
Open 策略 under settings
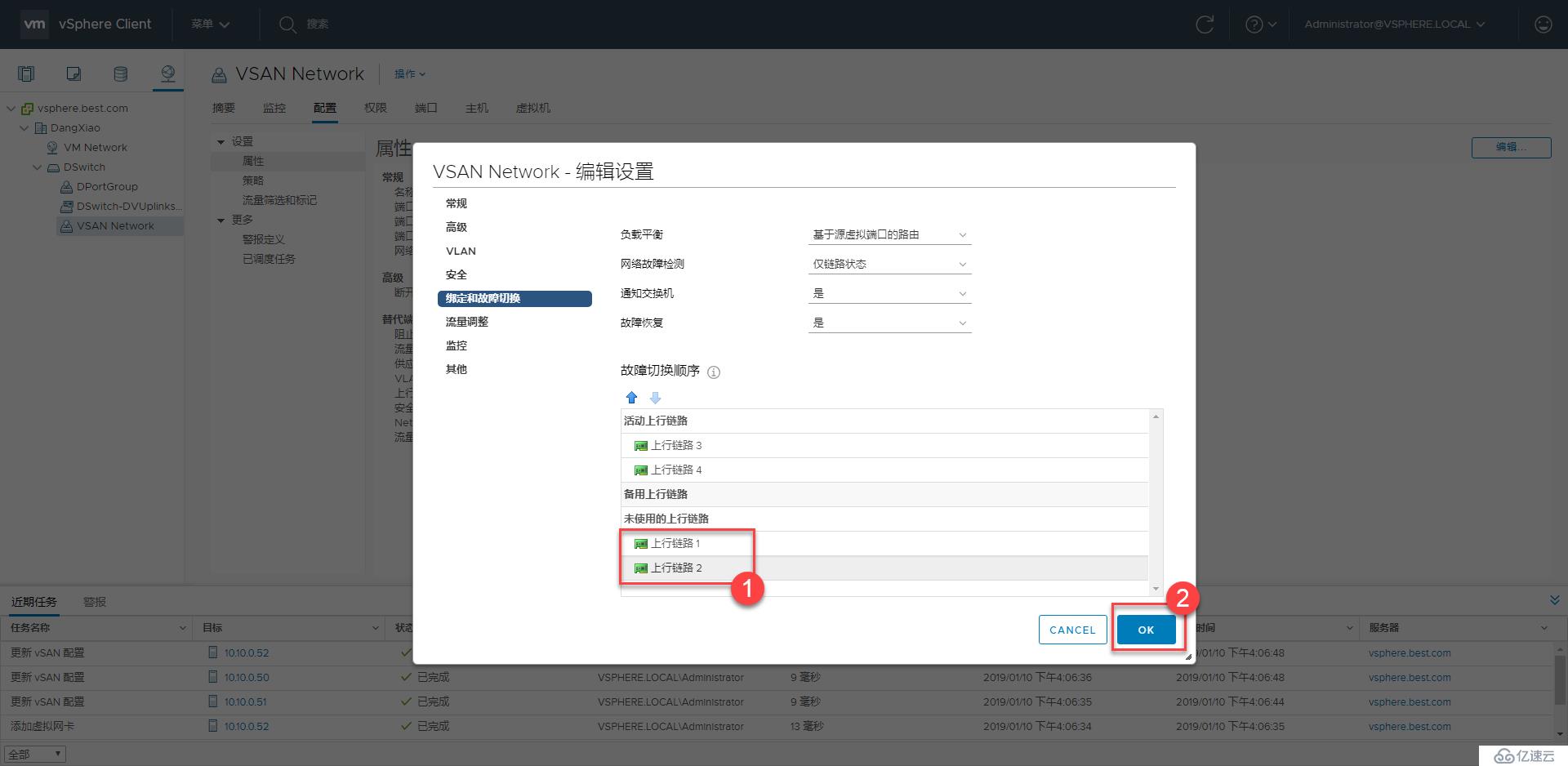click(253, 180)
